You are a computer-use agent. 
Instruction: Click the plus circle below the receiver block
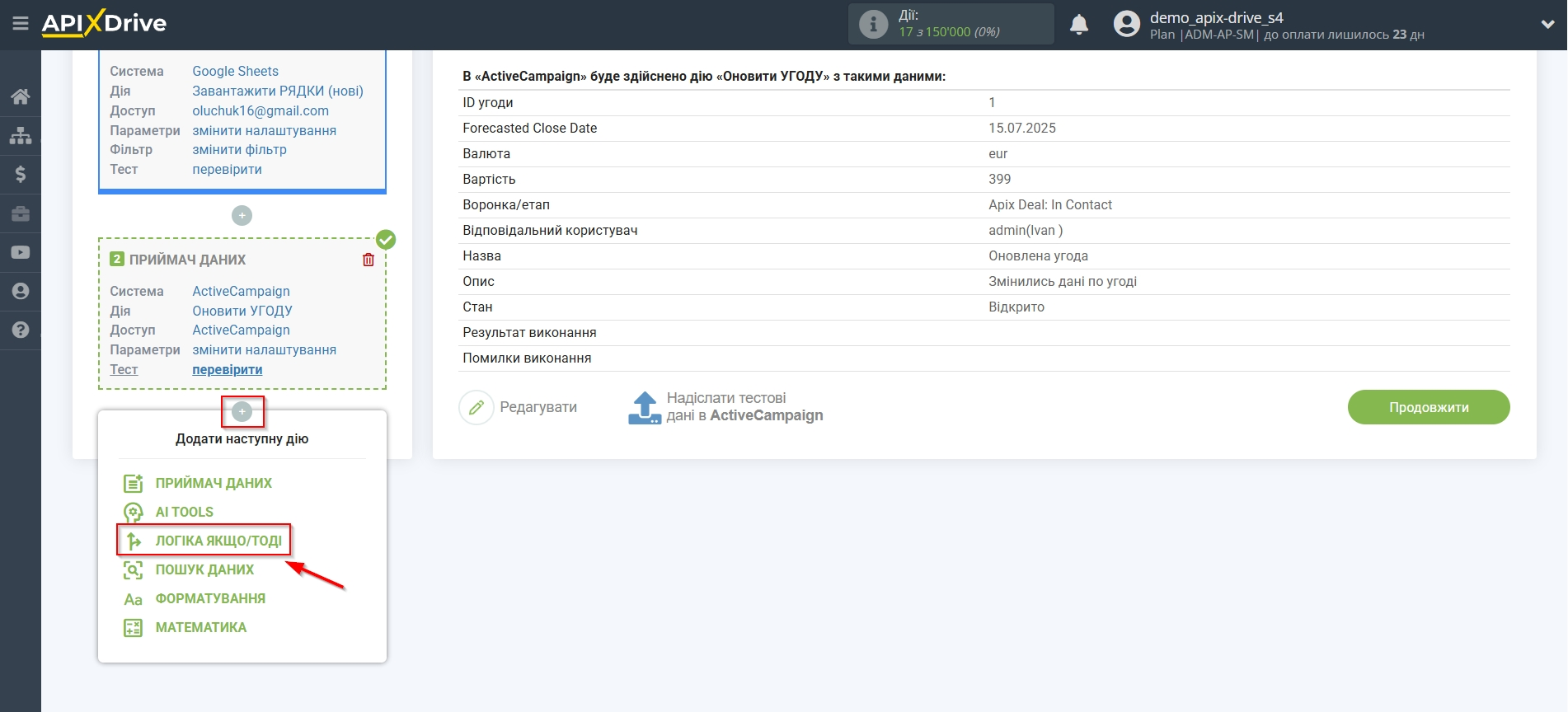(x=242, y=411)
